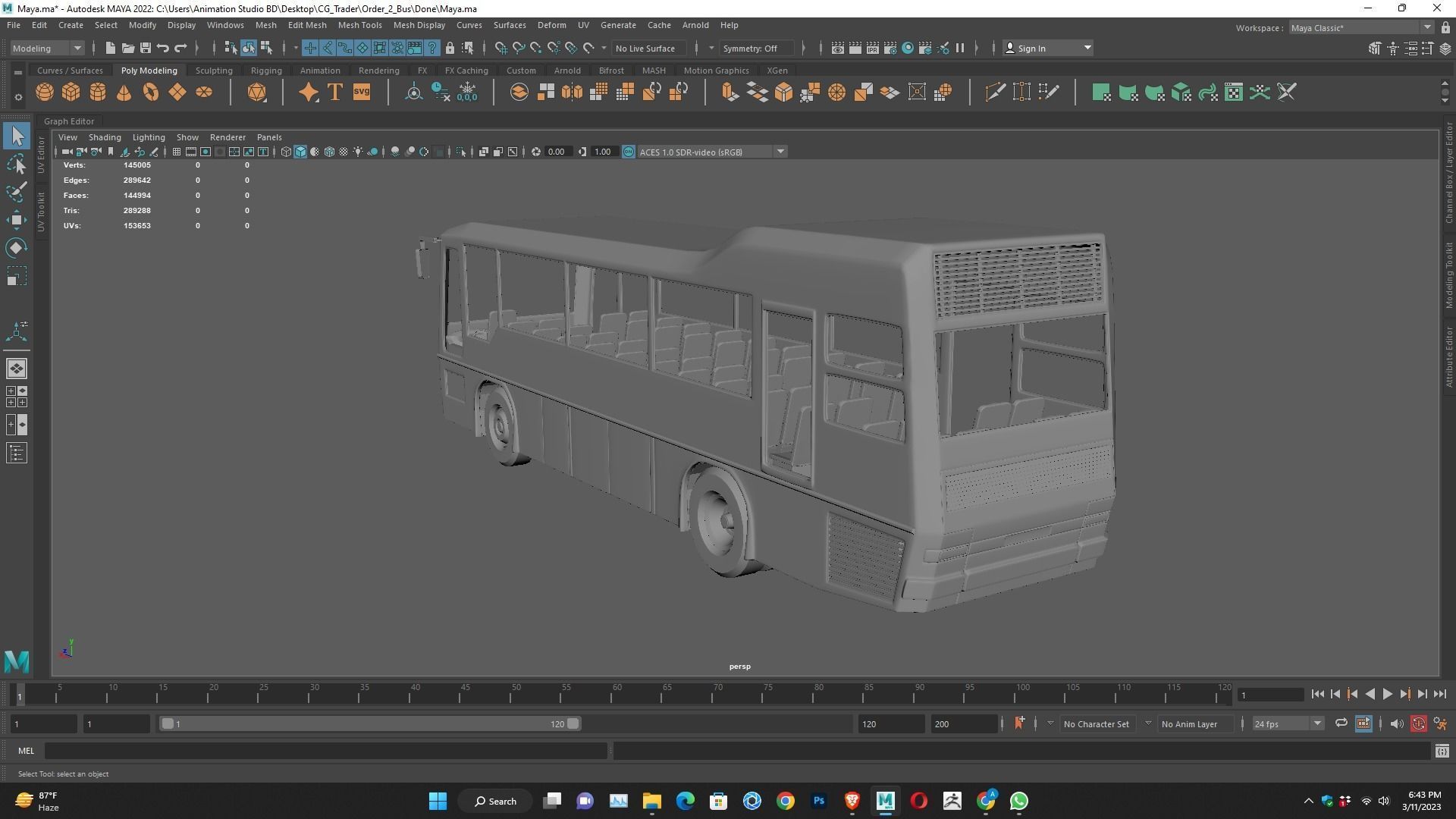This screenshot has width=1456, height=819.
Task: Toggle auto keyframe icon
Action: click(1418, 723)
